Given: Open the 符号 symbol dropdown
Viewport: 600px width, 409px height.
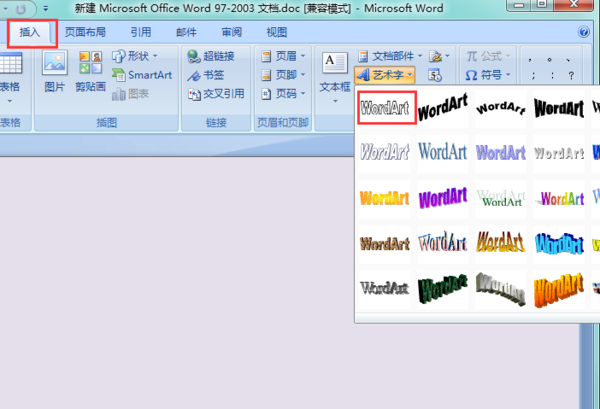Looking at the screenshot, I should click(x=508, y=75).
